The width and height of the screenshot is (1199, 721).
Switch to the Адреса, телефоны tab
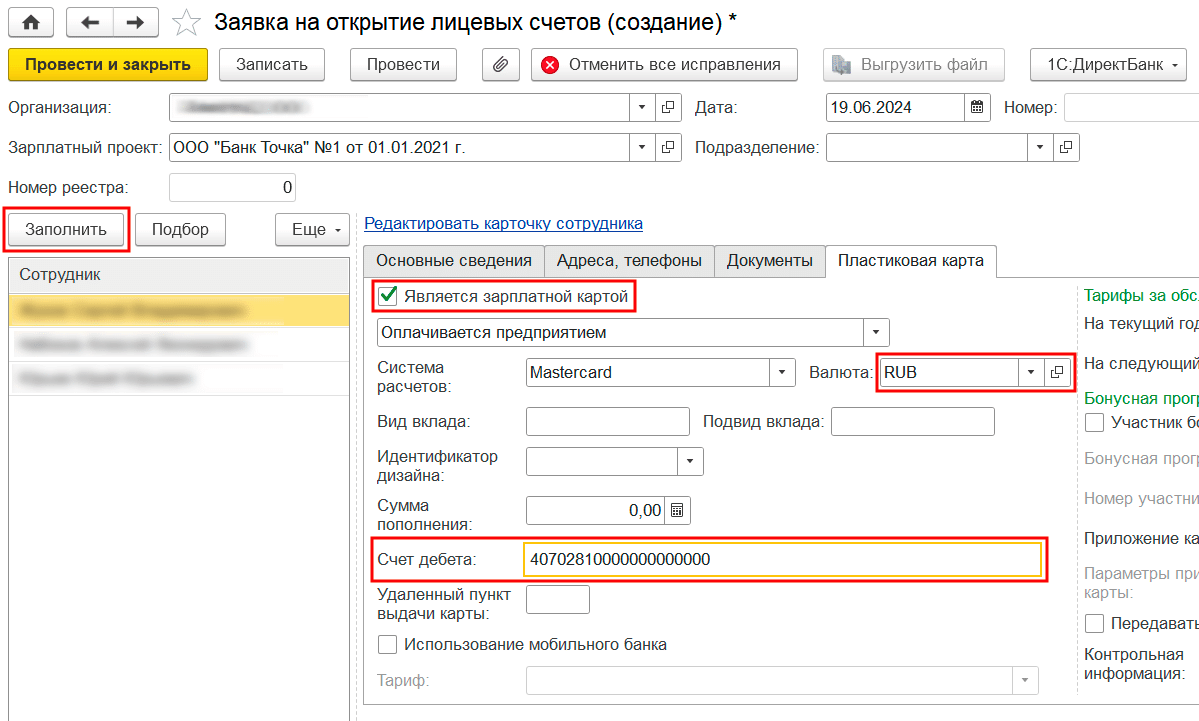pyautogui.click(x=629, y=261)
